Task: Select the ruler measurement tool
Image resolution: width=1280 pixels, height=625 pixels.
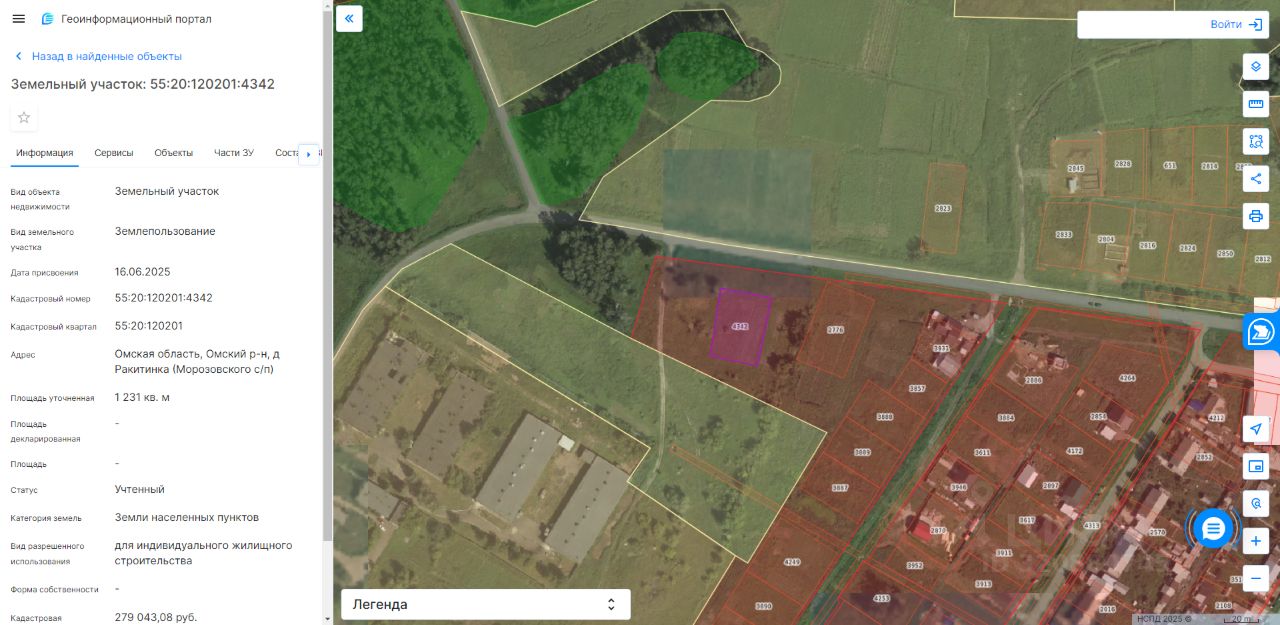Action: pyautogui.click(x=1256, y=104)
